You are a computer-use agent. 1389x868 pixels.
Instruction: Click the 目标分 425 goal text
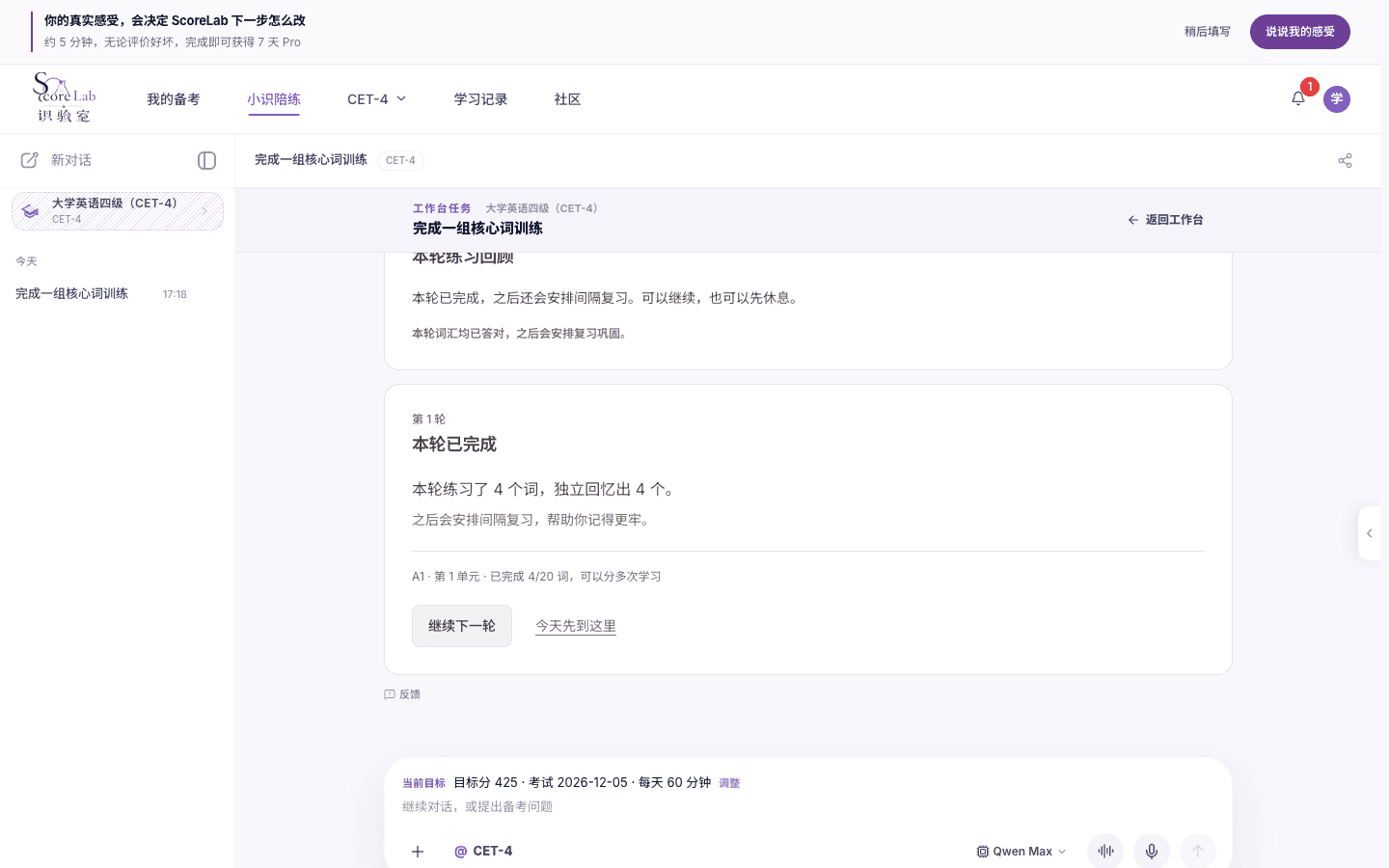coord(485,782)
